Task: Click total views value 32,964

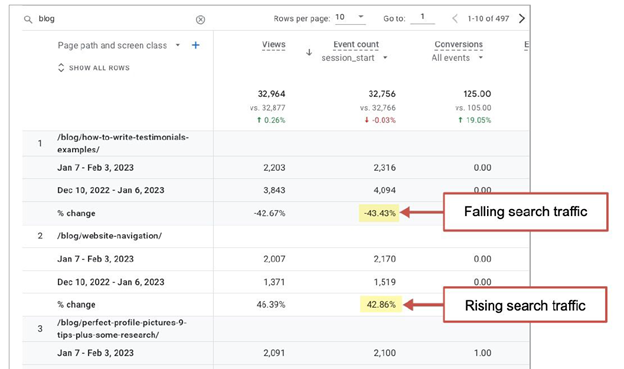Action: (271, 94)
